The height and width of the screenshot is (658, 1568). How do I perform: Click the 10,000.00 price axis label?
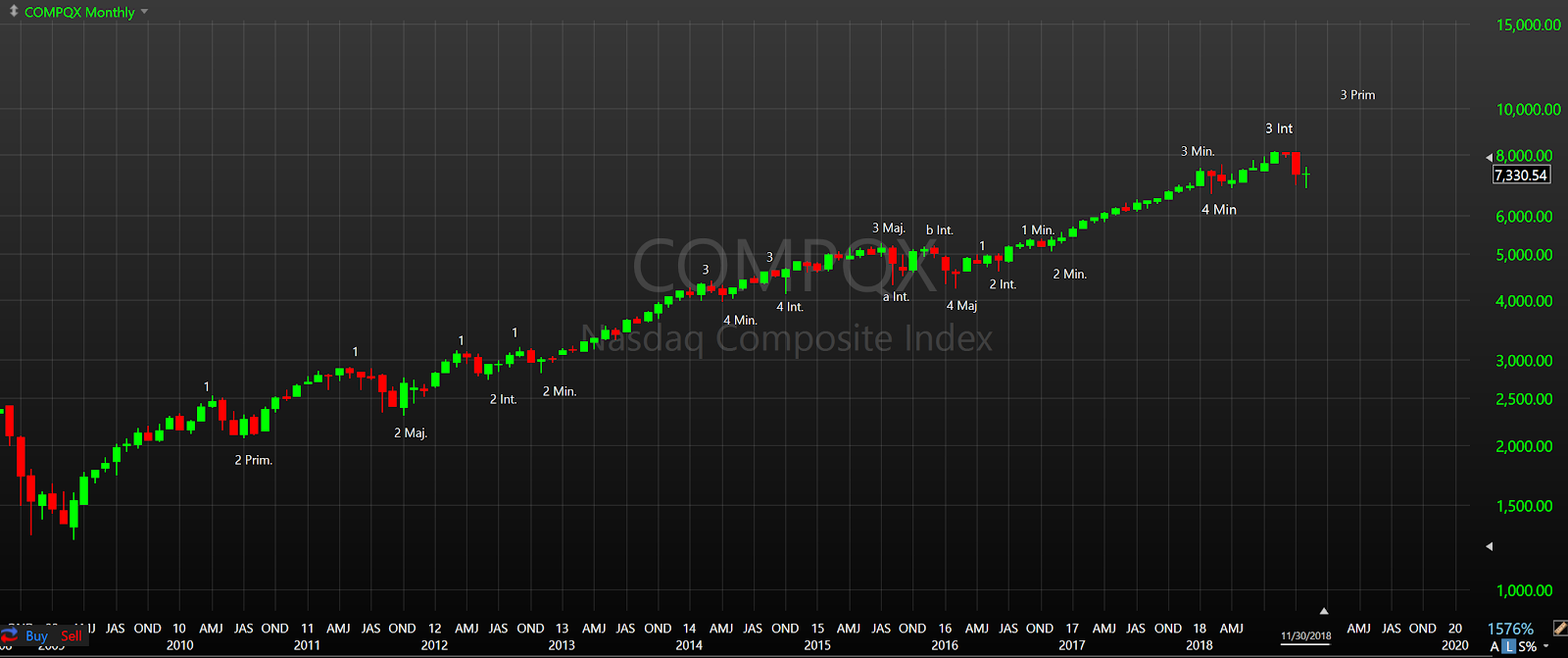click(x=1528, y=110)
